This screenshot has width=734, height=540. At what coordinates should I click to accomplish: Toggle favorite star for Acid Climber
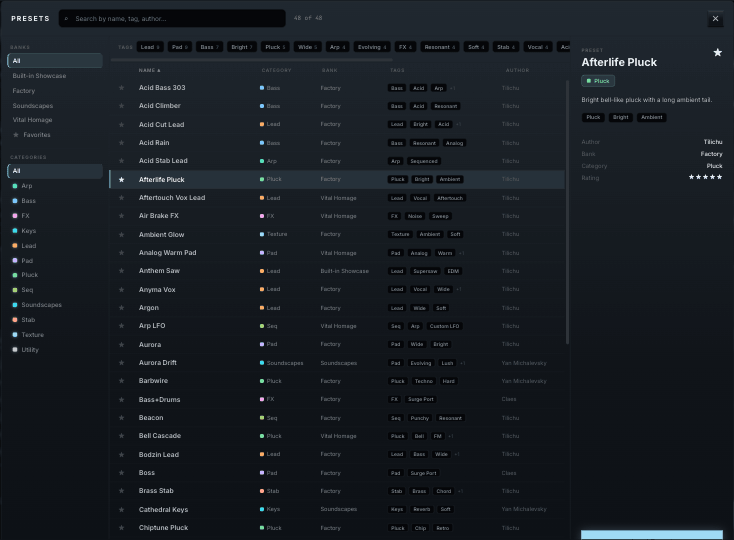pyautogui.click(x=122, y=106)
